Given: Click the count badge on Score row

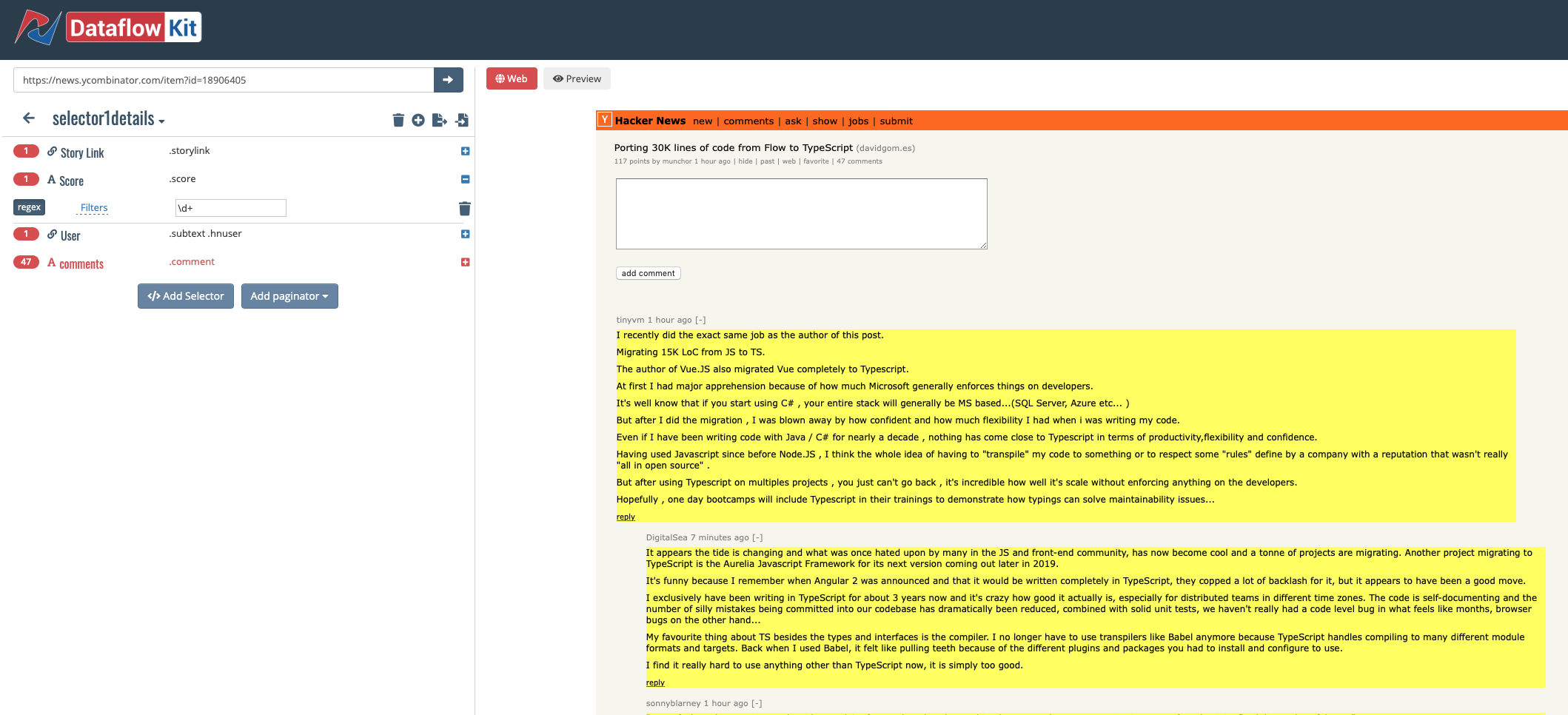Looking at the screenshot, I should point(26,179).
